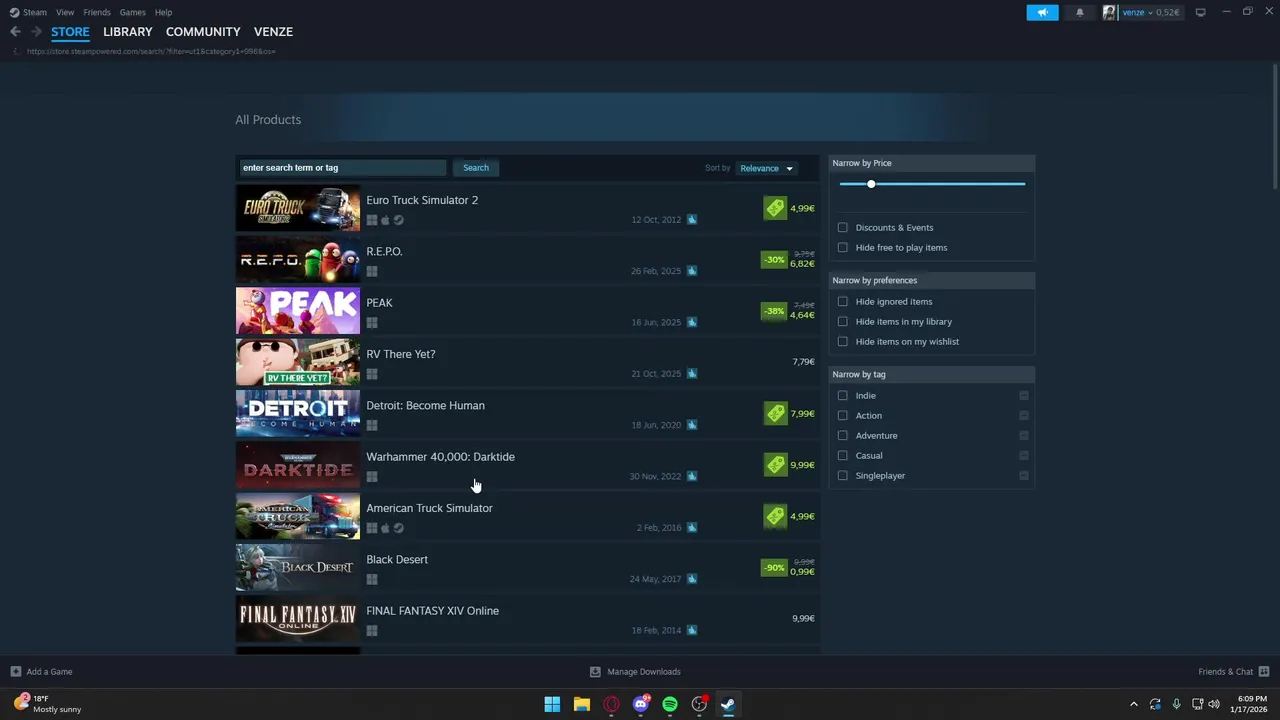Screen dimensions: 1280x720
Task: Open the megaphone announcements button
Action: coord(1042,12)
